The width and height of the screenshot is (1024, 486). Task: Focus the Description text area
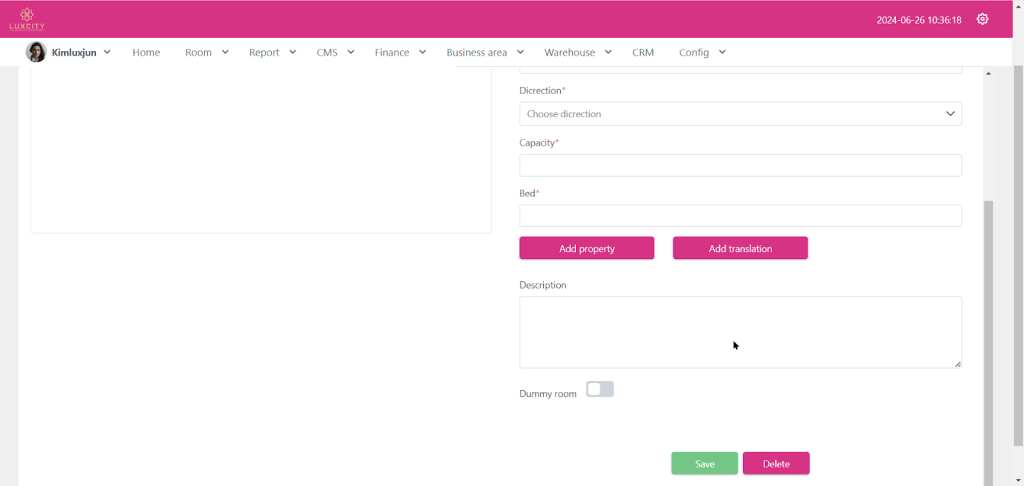pos(740,332)
